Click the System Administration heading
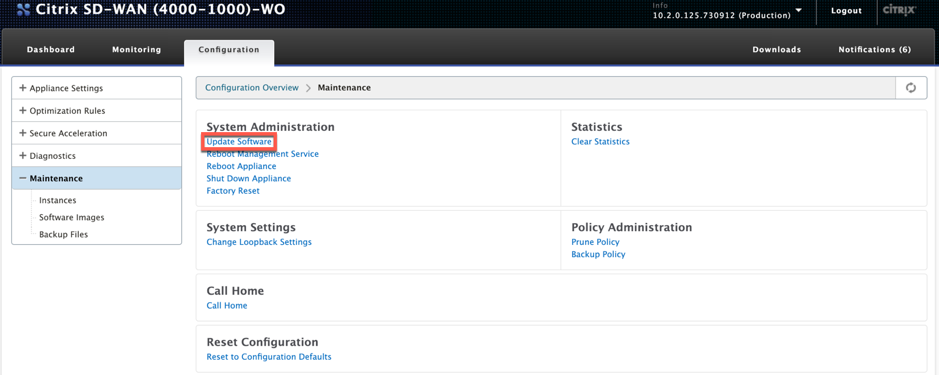This screenshot has height=375, width=939. click(270, 127)
